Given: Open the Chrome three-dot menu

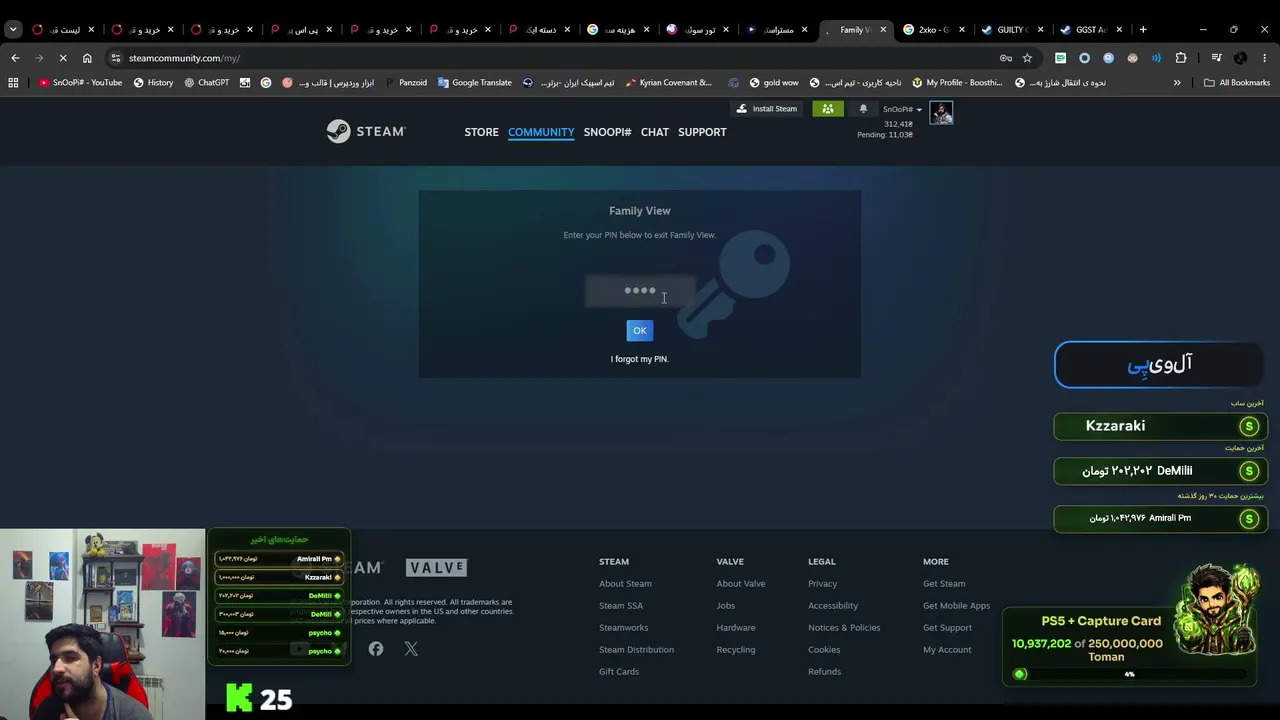Looking at the screenshot, I should point(1265,58).
